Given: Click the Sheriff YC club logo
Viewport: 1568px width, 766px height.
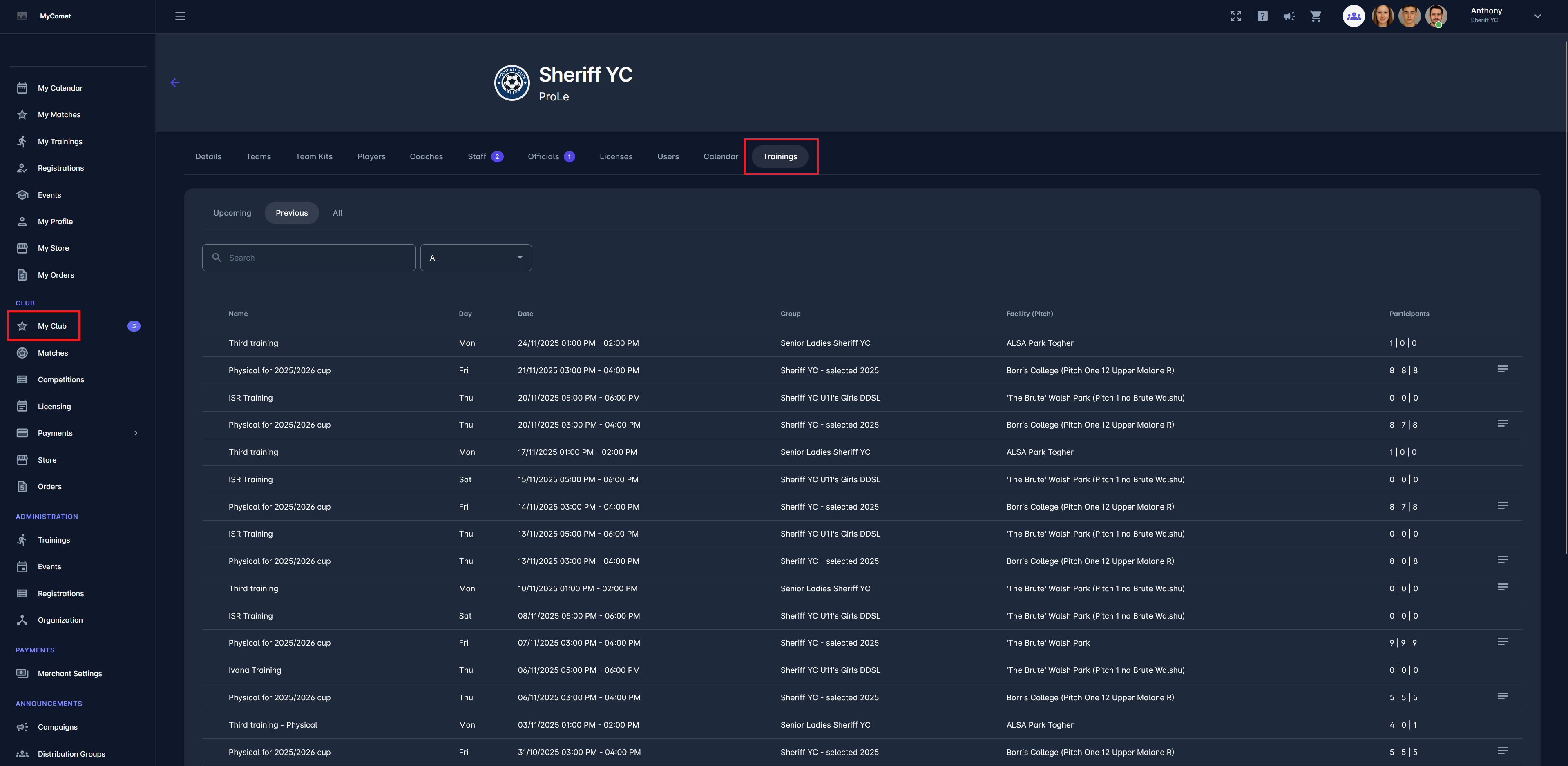Looking at the screenshot, I should click(x=512, y=83).
